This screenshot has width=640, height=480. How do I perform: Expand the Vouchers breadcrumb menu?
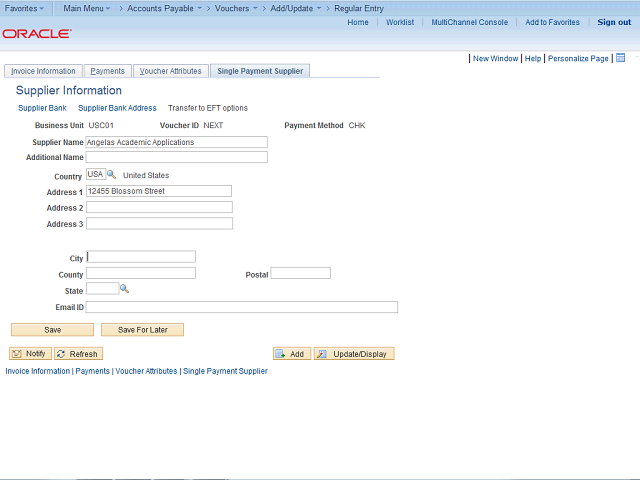point(236,8)
